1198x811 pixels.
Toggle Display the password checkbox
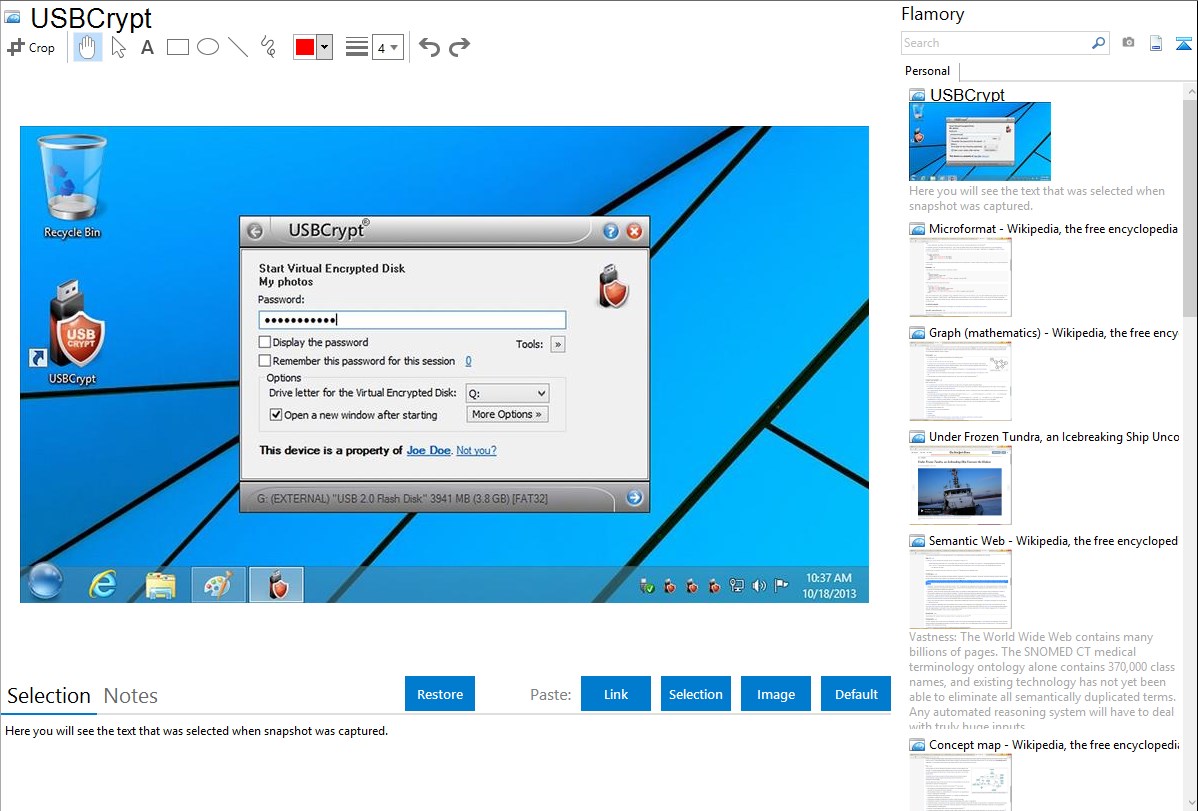click(264, 342)
